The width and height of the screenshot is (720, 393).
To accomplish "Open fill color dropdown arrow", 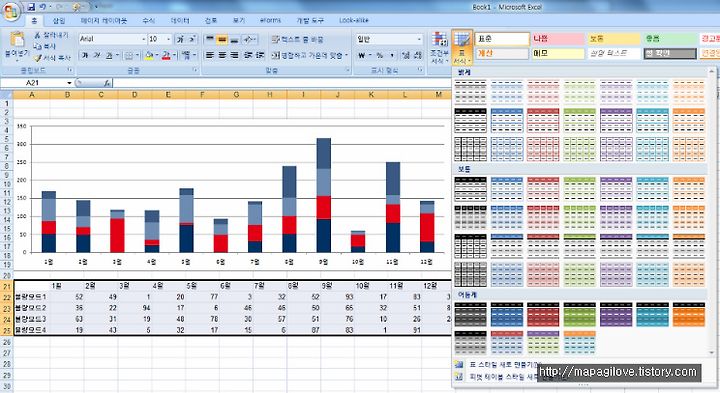I will tap(157, 56).
